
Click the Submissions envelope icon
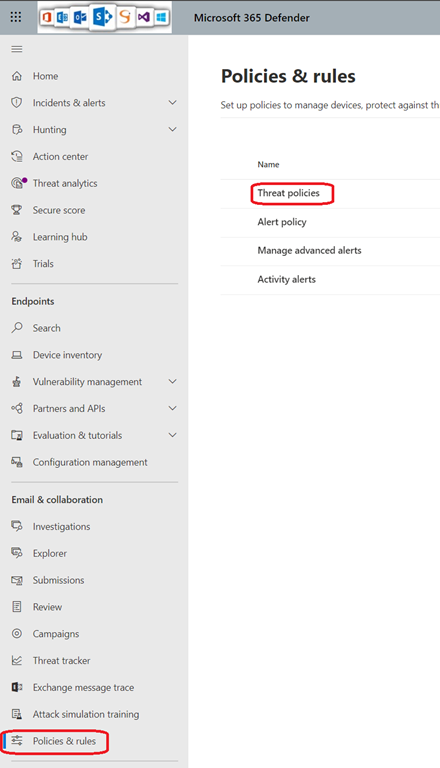17,580
